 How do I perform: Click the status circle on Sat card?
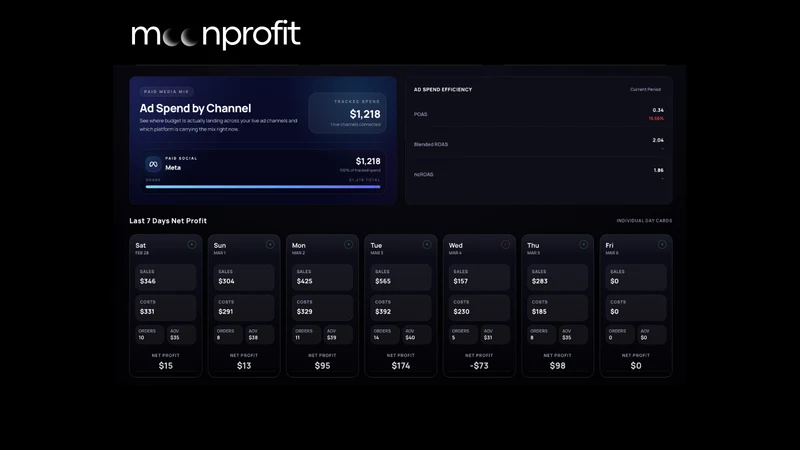pyautogui.click(x=192, y=244)
